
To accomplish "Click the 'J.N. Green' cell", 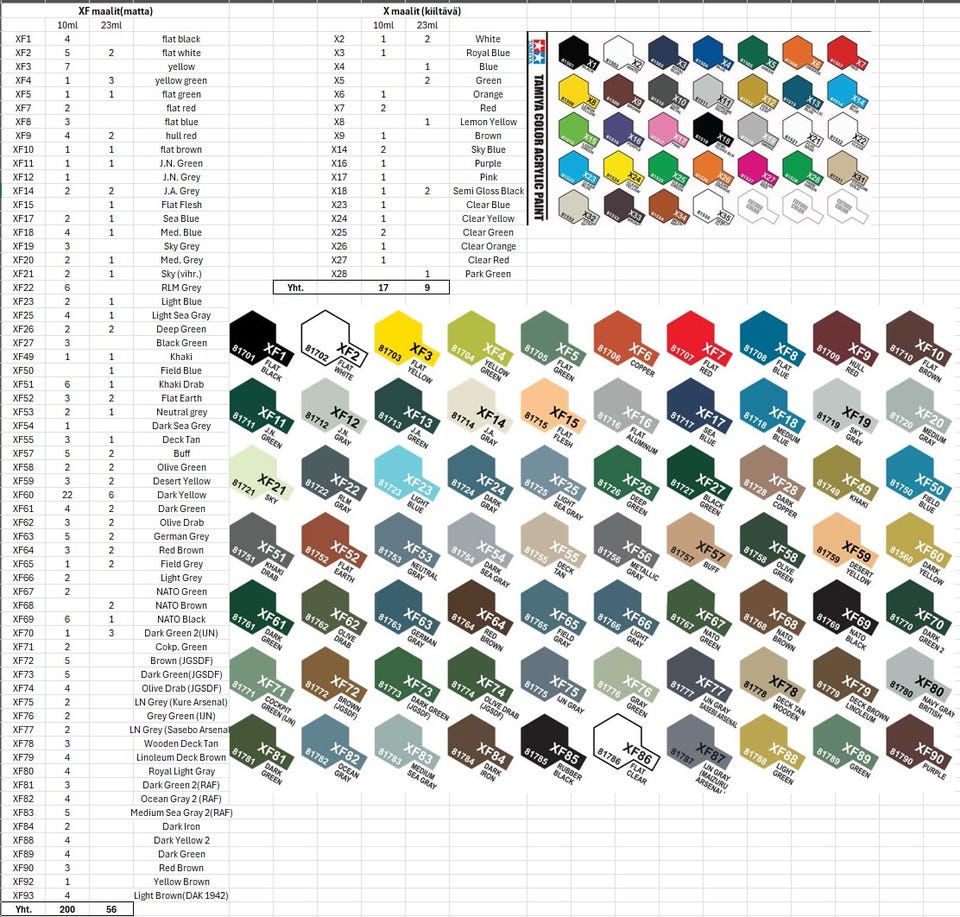I will 181,163.
